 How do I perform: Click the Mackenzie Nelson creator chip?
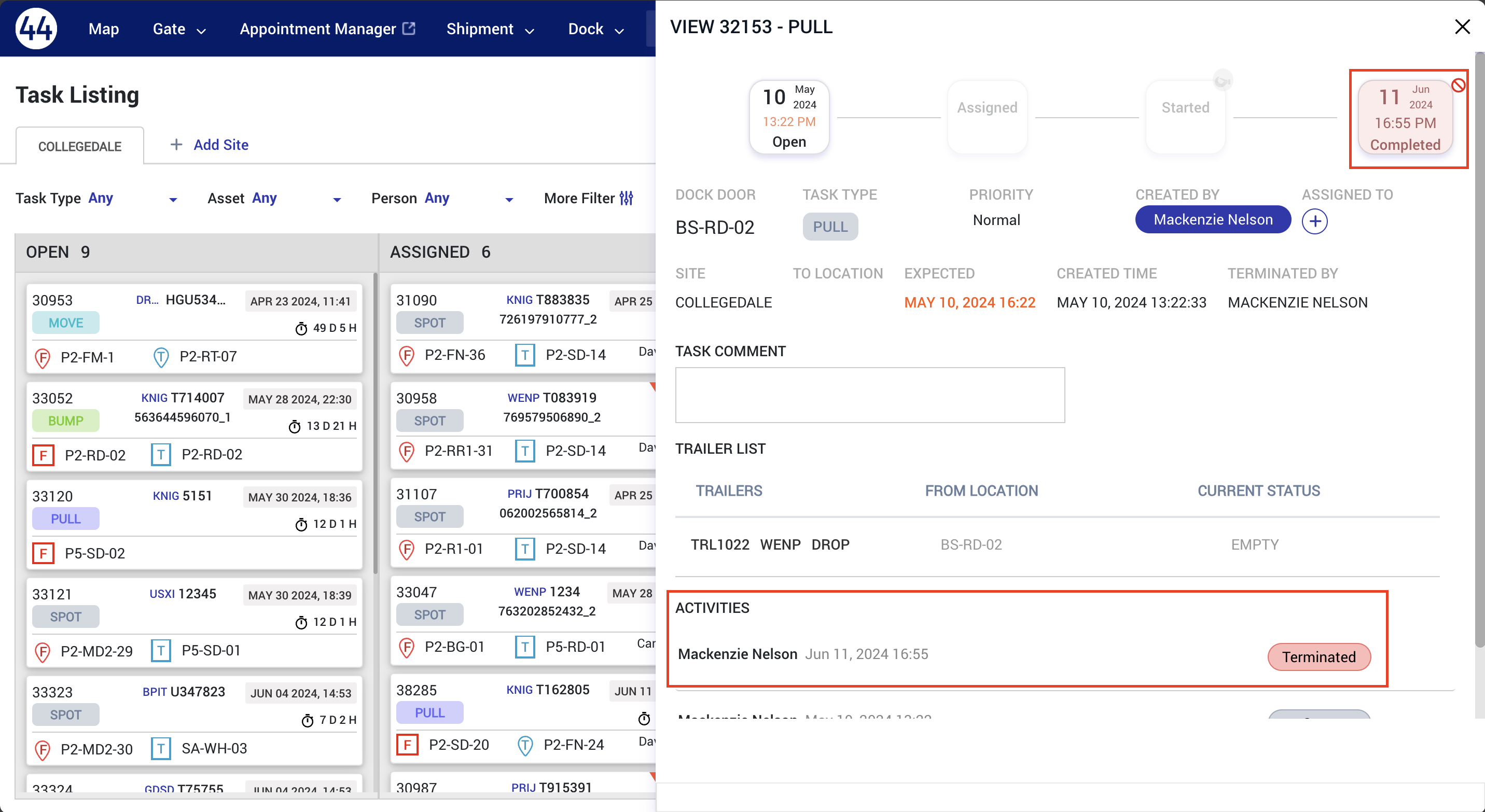pos(1213,219)
